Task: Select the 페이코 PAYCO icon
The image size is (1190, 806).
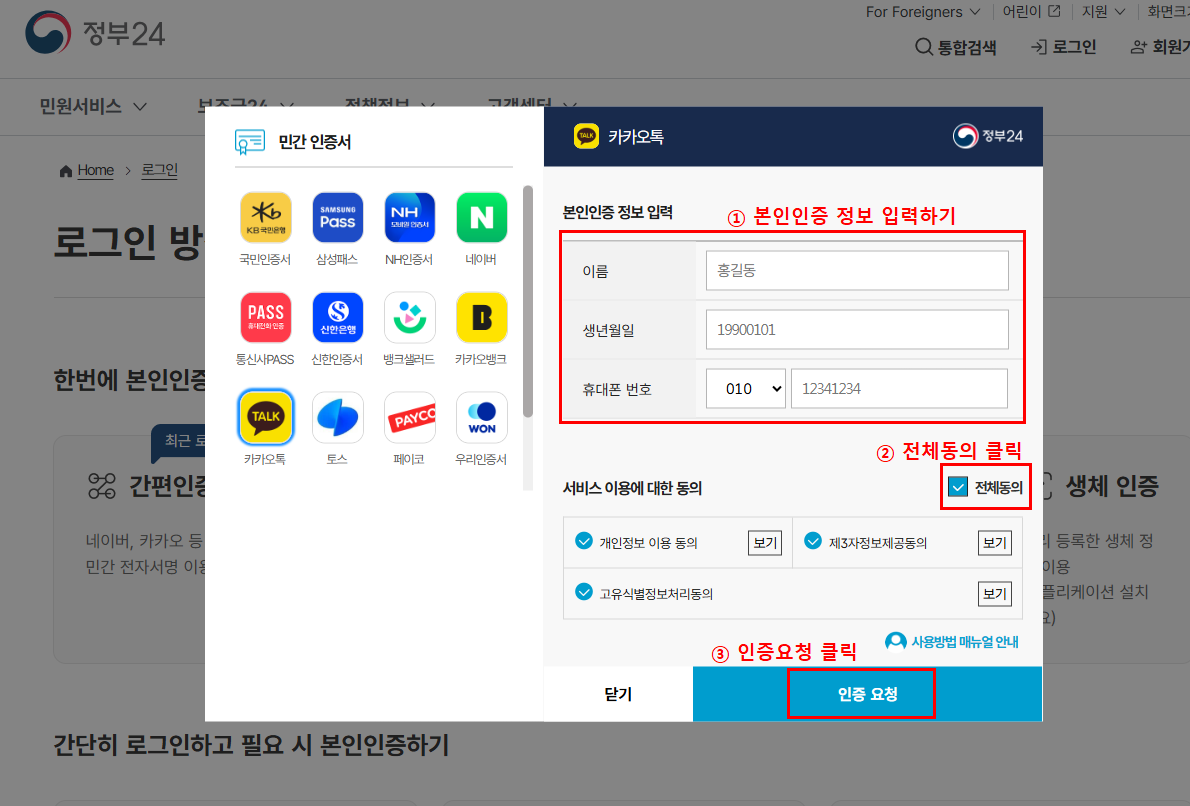Action: [409, 417]
